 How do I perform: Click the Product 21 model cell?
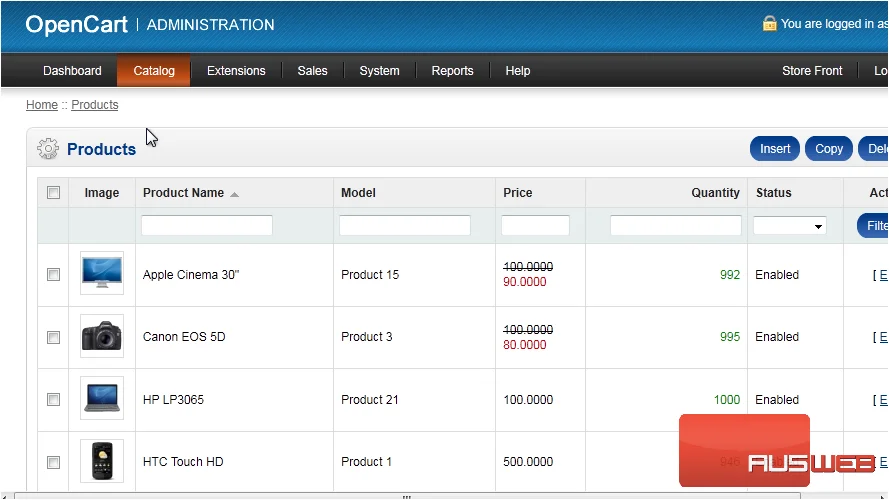370,400
